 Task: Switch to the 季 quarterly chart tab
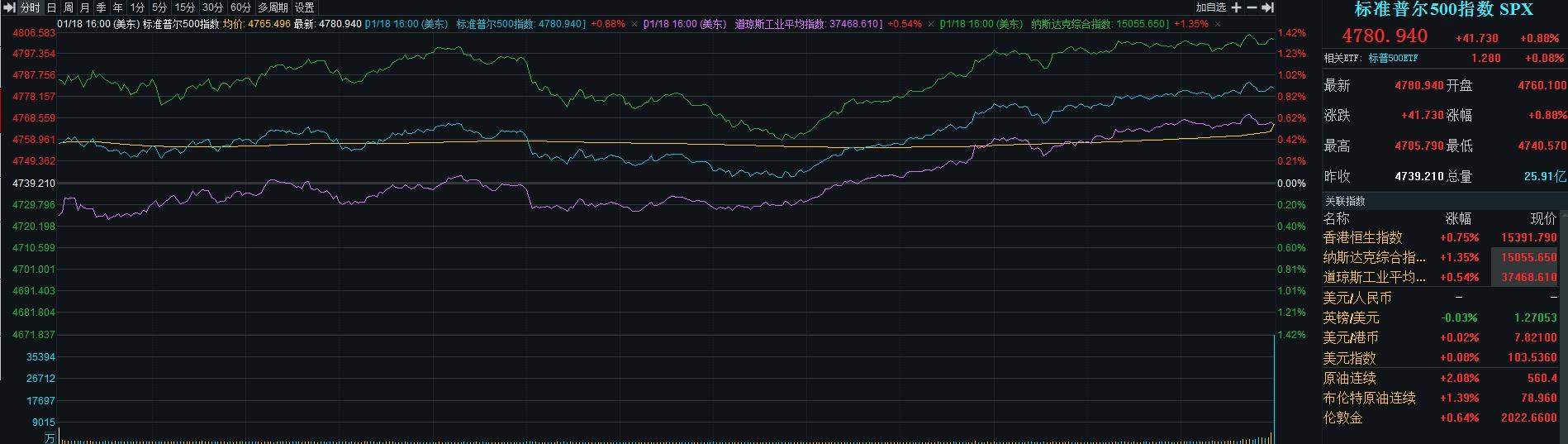click(102, 7)
